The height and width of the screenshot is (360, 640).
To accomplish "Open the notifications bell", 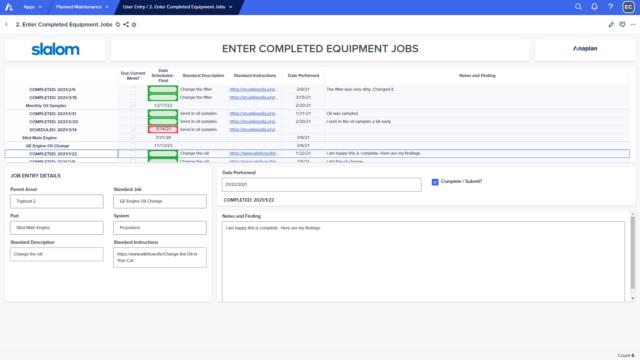I will click(x=594, y=7).
